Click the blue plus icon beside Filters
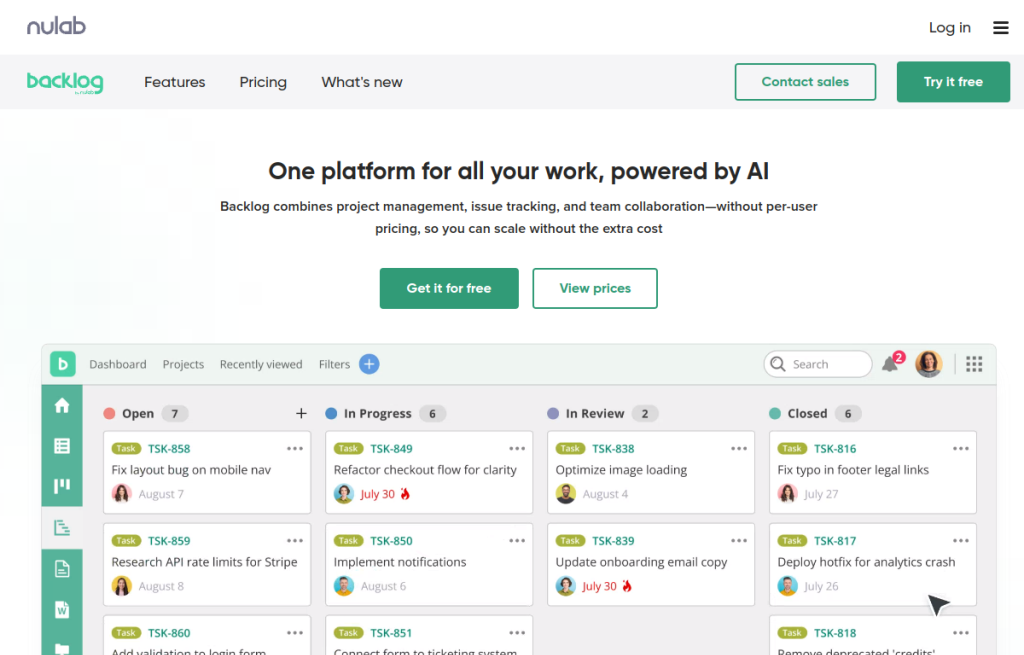 pyautogui.click(x=369, y=364)
